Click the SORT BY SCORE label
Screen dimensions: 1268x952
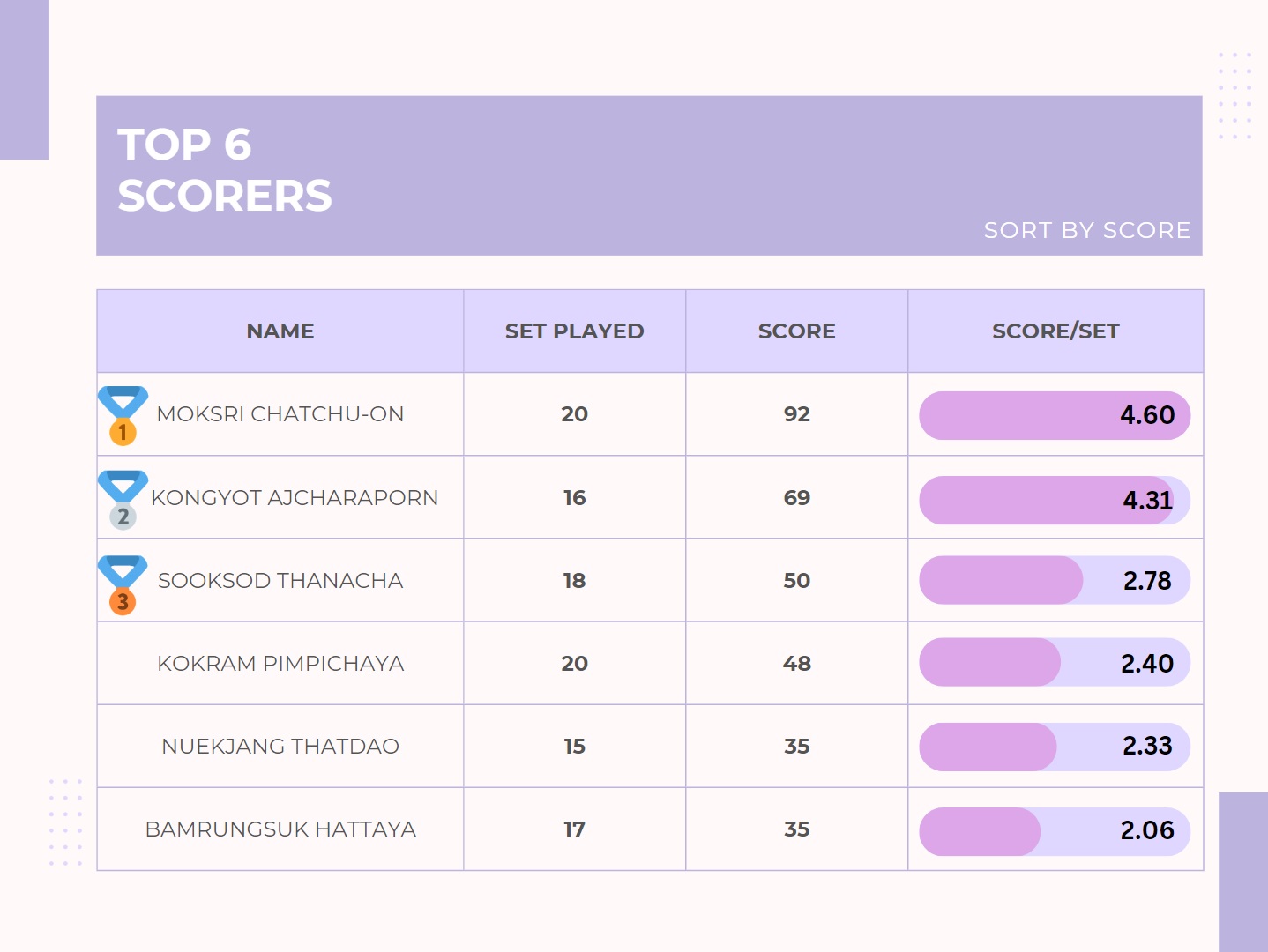coord(1087,230)
